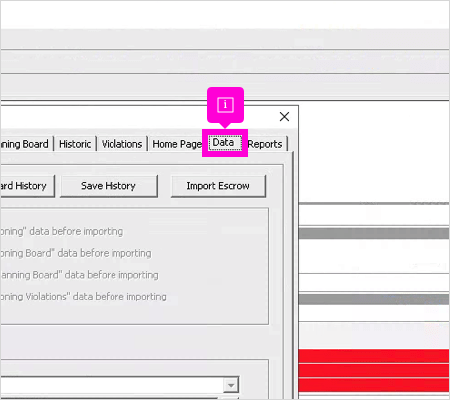Open the Reports tab
450x400 pixels.
[265, 144]
